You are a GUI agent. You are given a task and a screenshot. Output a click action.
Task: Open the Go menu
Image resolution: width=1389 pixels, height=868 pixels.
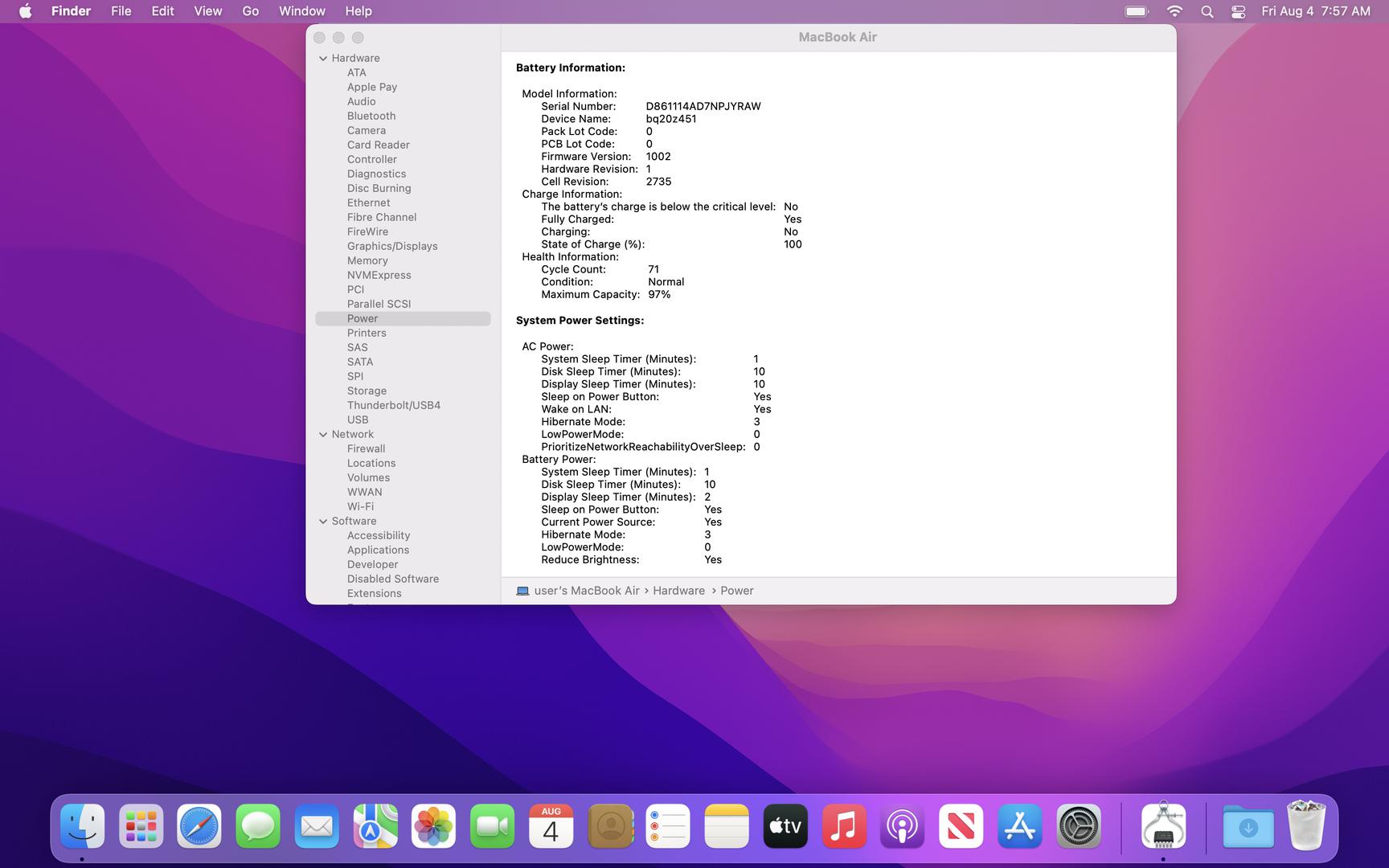(251, 11)
